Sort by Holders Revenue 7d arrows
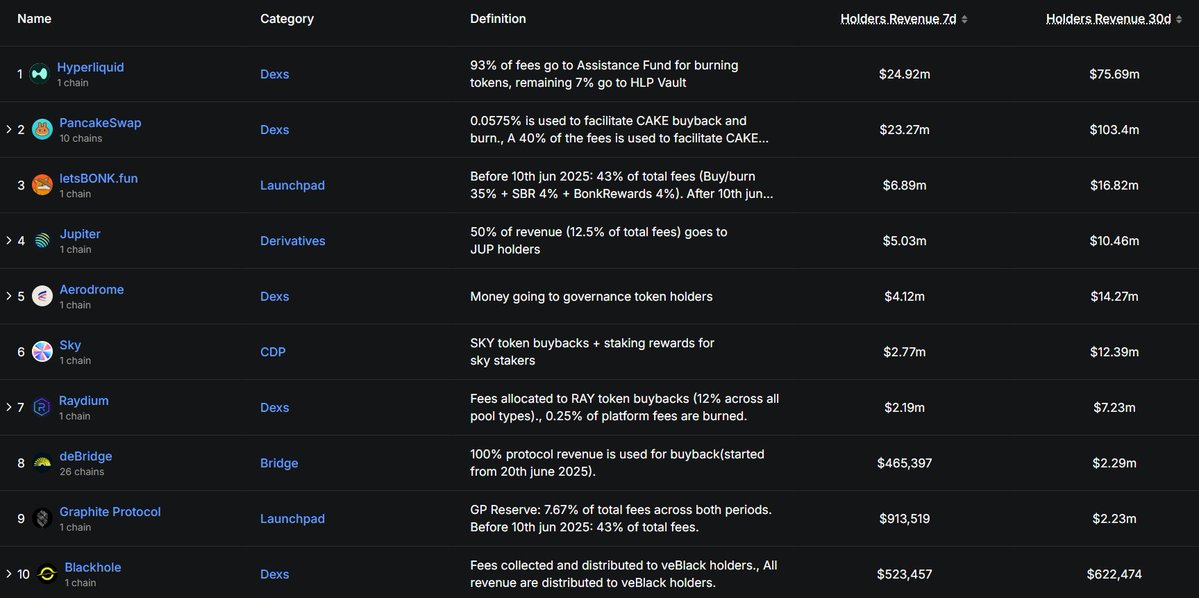The height and width of the screenshot is (598, 1199). [964, 19]
